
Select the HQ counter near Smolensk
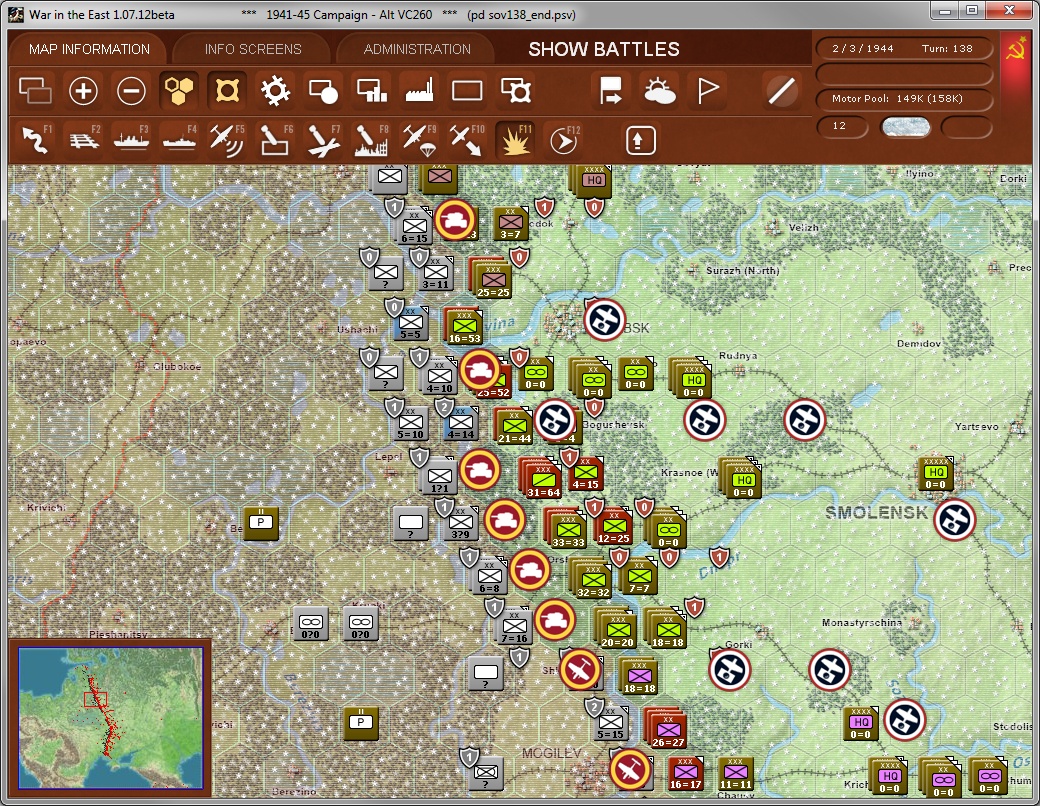tap(935, 474)
